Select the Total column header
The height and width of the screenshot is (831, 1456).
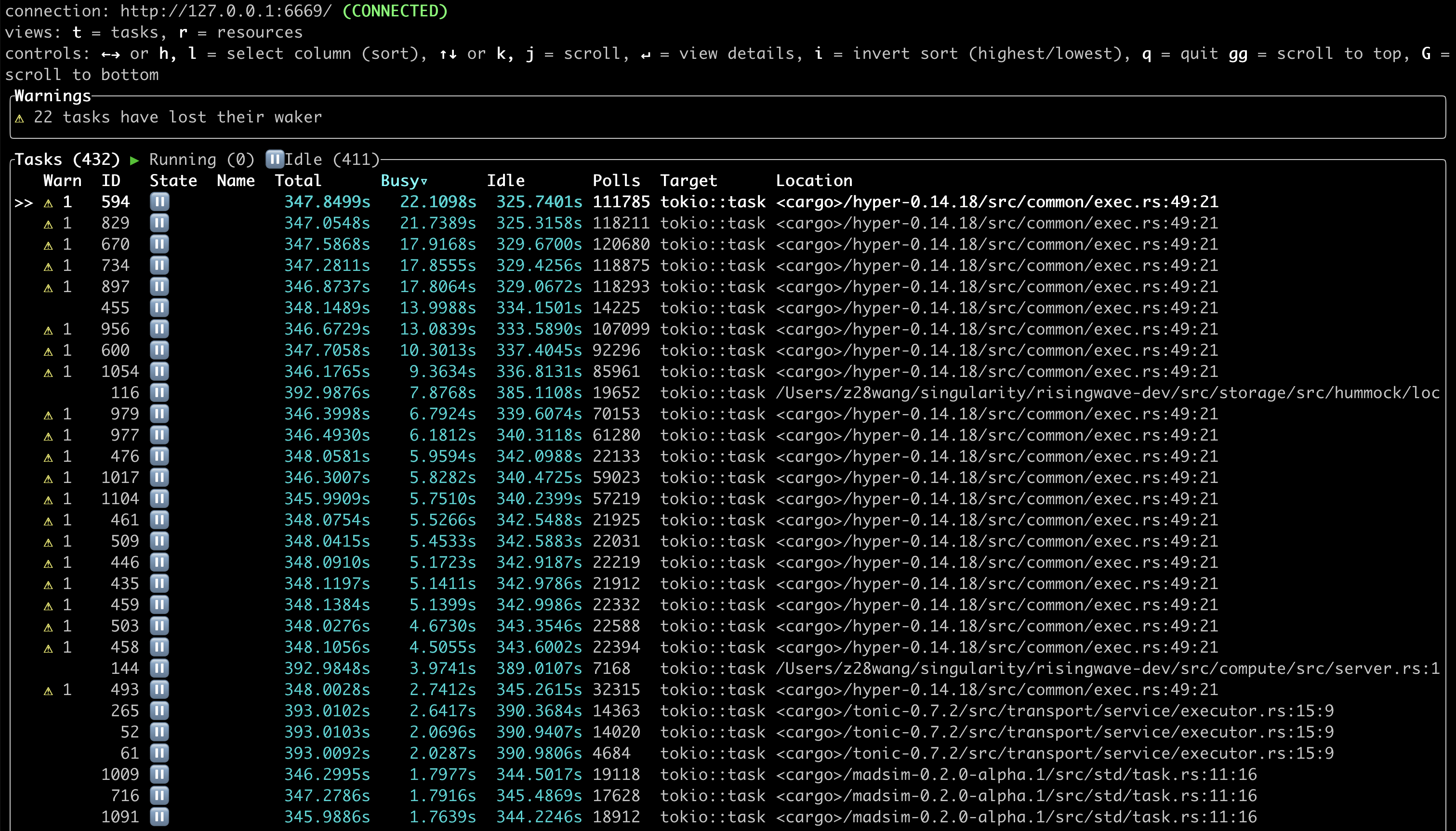[298, 180]
